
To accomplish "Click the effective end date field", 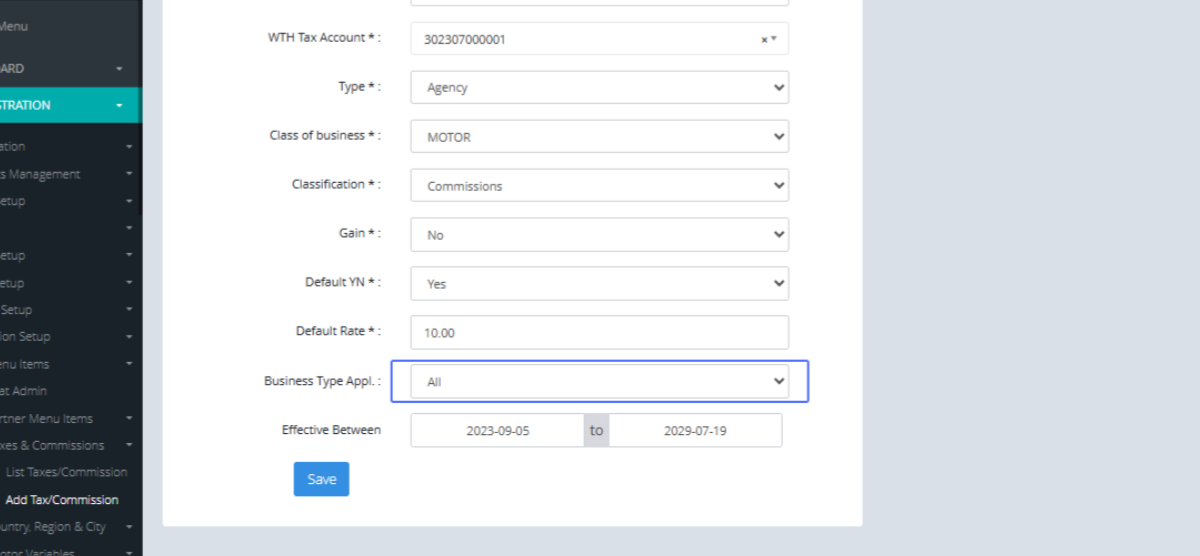I will (x=695, y=431).
